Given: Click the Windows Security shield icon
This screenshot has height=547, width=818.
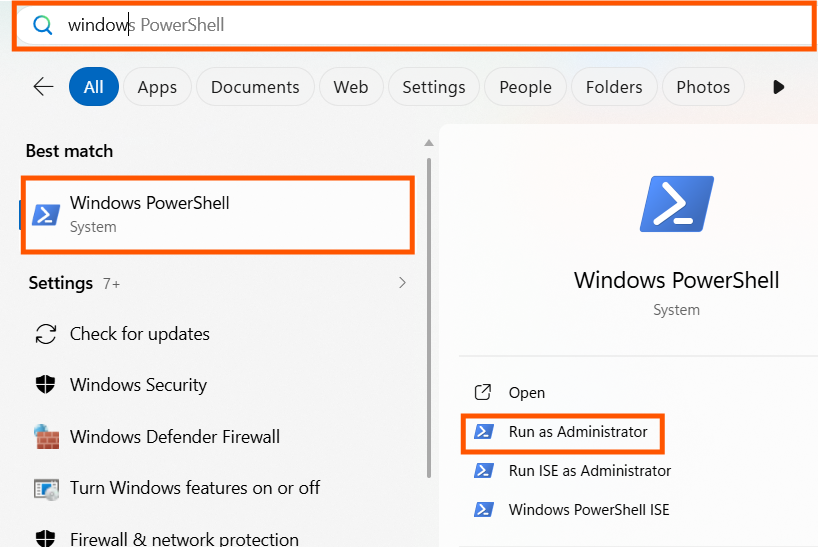Looking at the screenshot, I should (45, 384).
